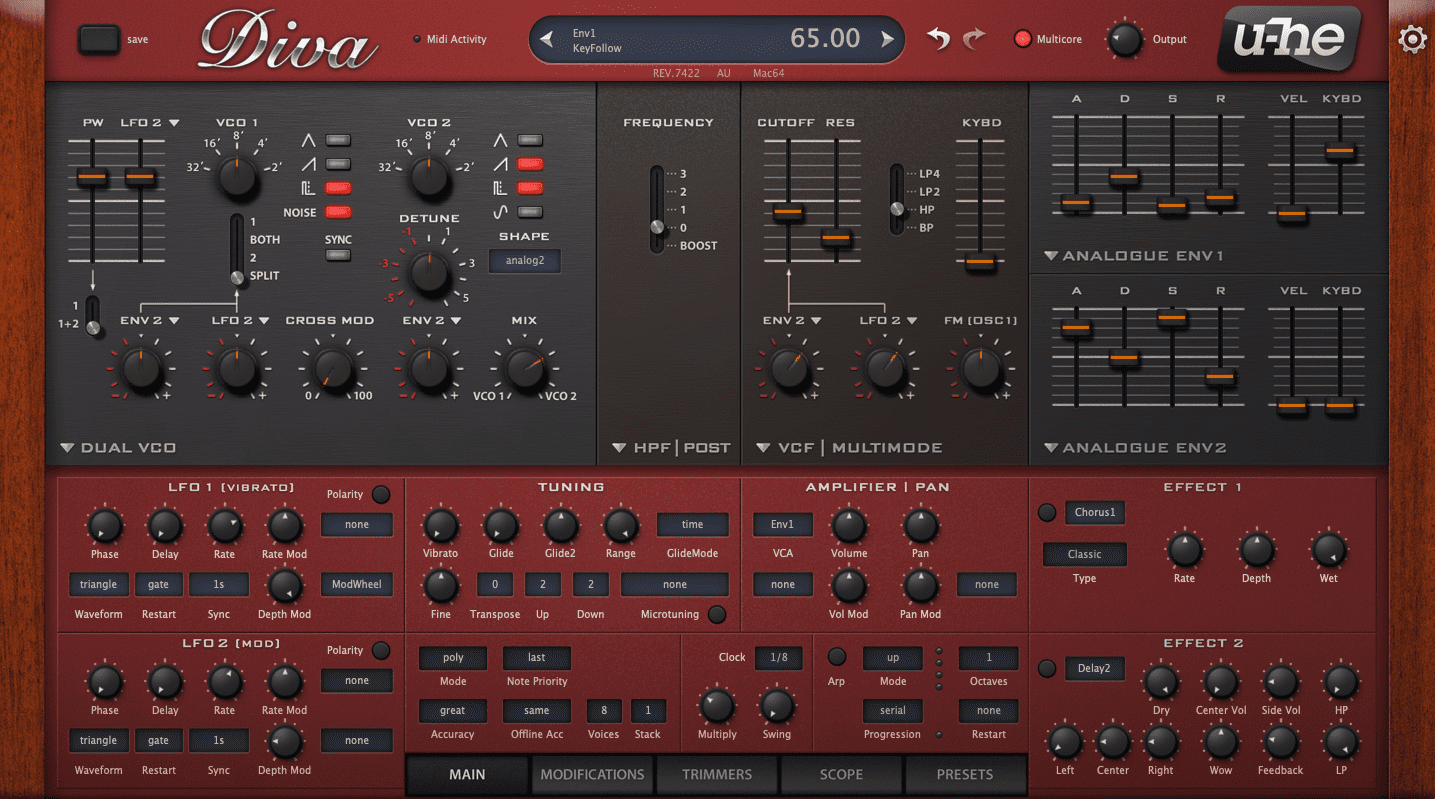Turn the Output knob
This screenshot has width=1435, height=799.
pyautogui.click(x=1124, y=40)
